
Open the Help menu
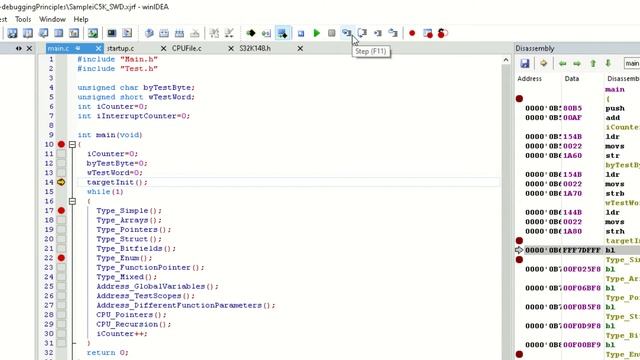pos(81,19)
